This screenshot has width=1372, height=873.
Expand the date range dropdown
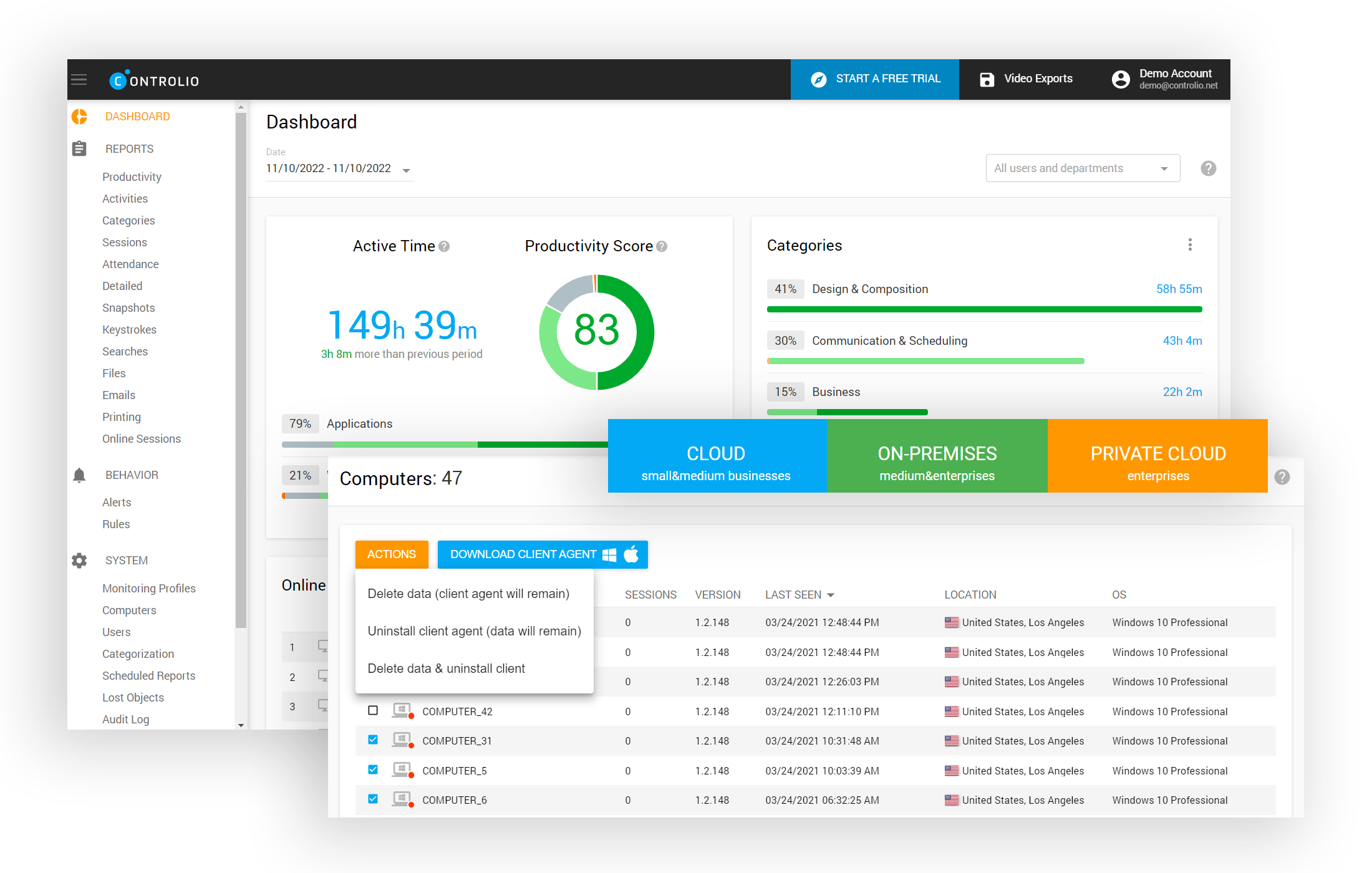406,170
